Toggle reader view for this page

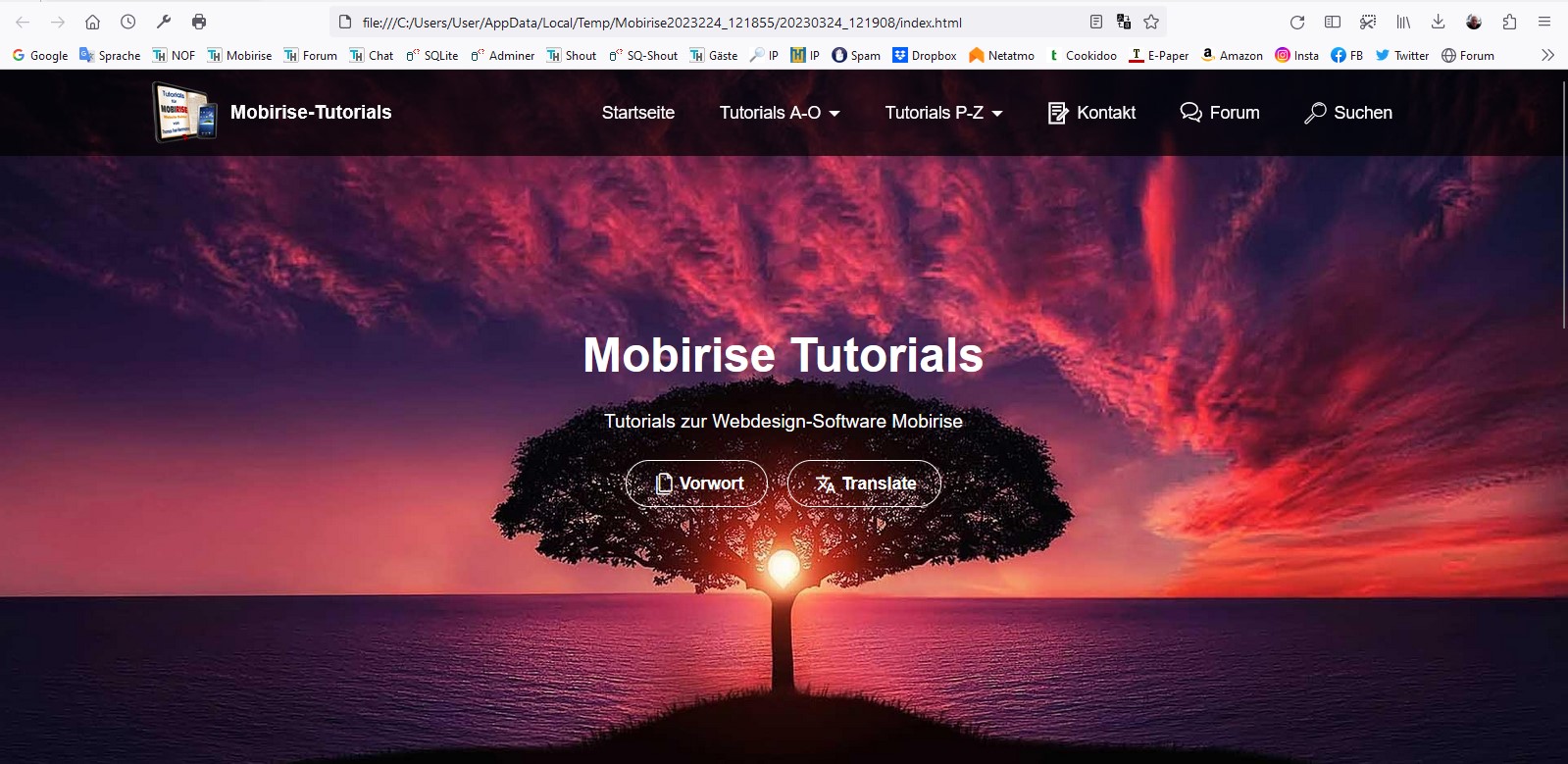(1096, 22)
